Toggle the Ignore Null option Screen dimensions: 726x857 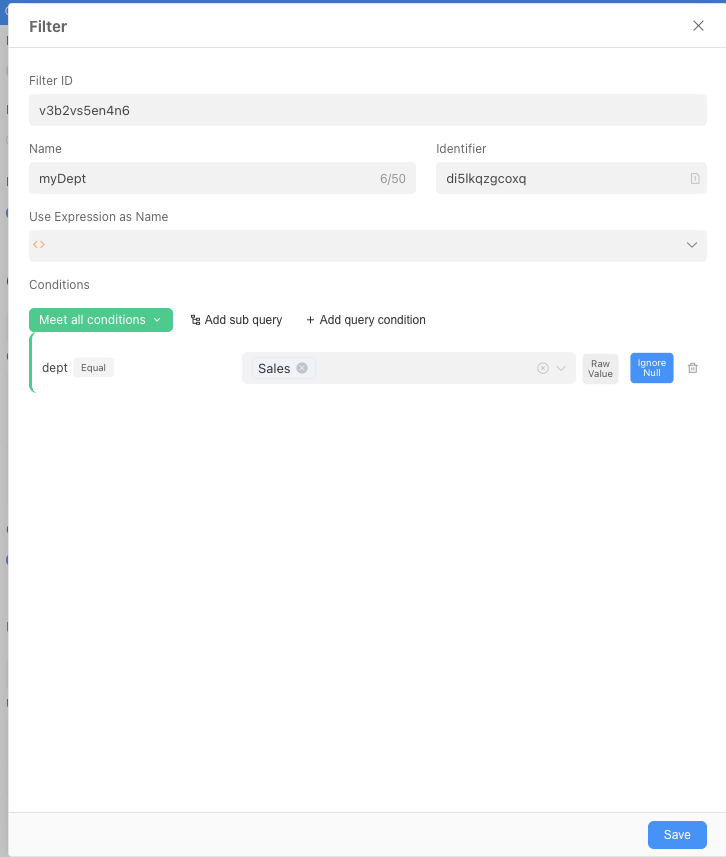click(651, 368)
